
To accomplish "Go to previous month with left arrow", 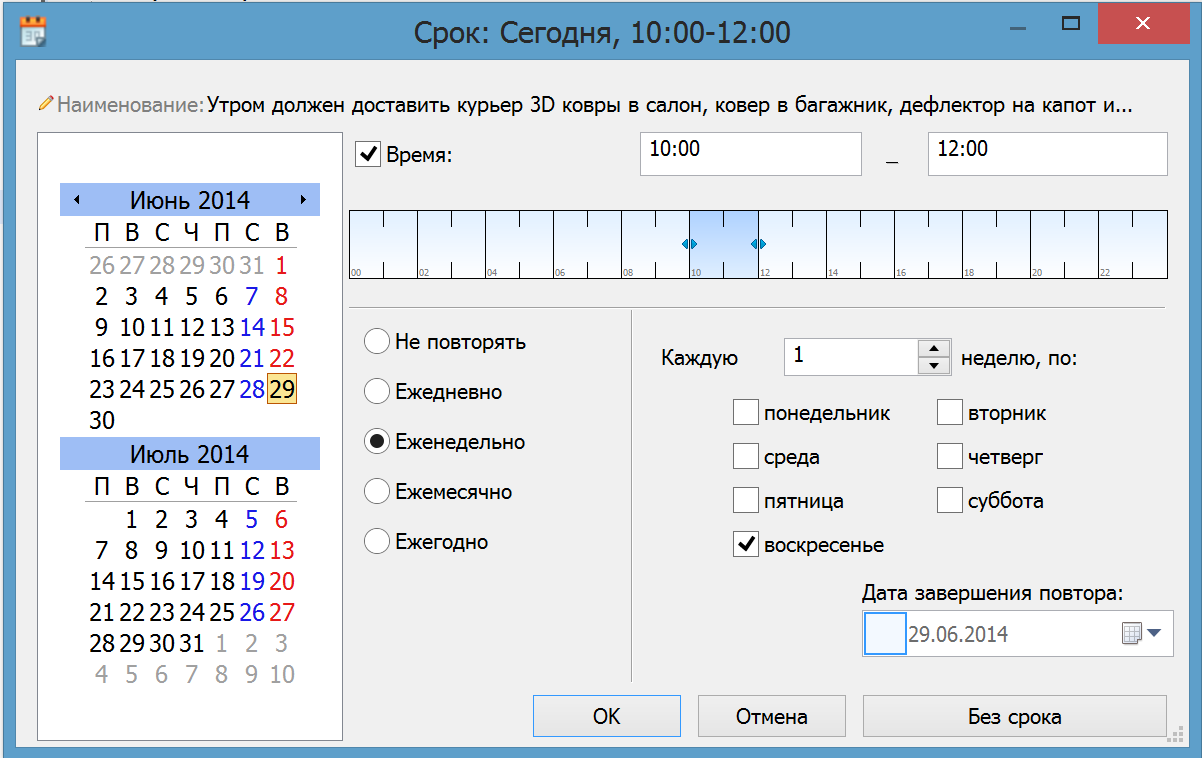I will click(x=77, y=200).
